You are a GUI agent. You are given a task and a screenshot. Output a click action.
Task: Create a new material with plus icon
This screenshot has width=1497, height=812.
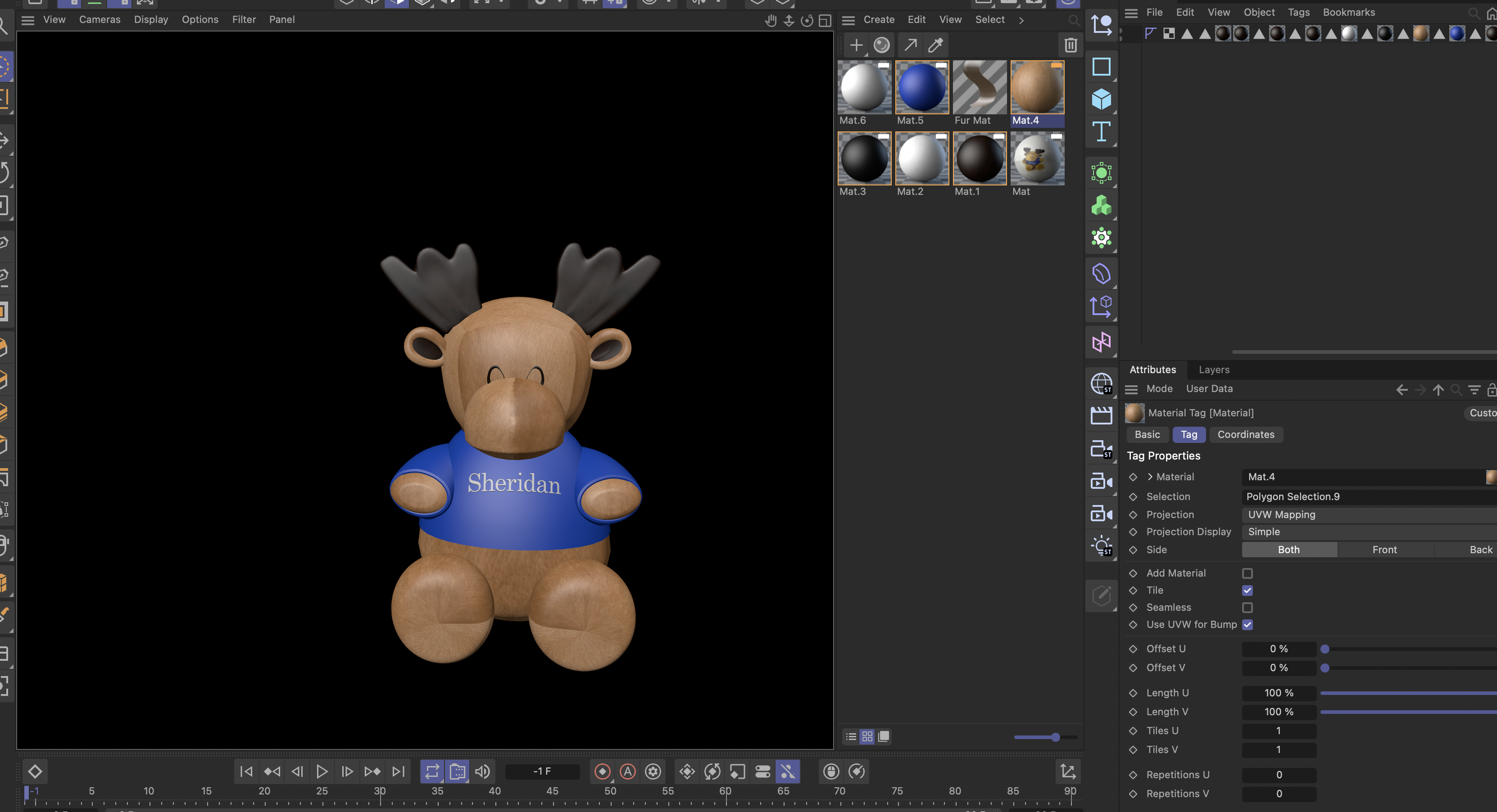(x=857, y=45)
